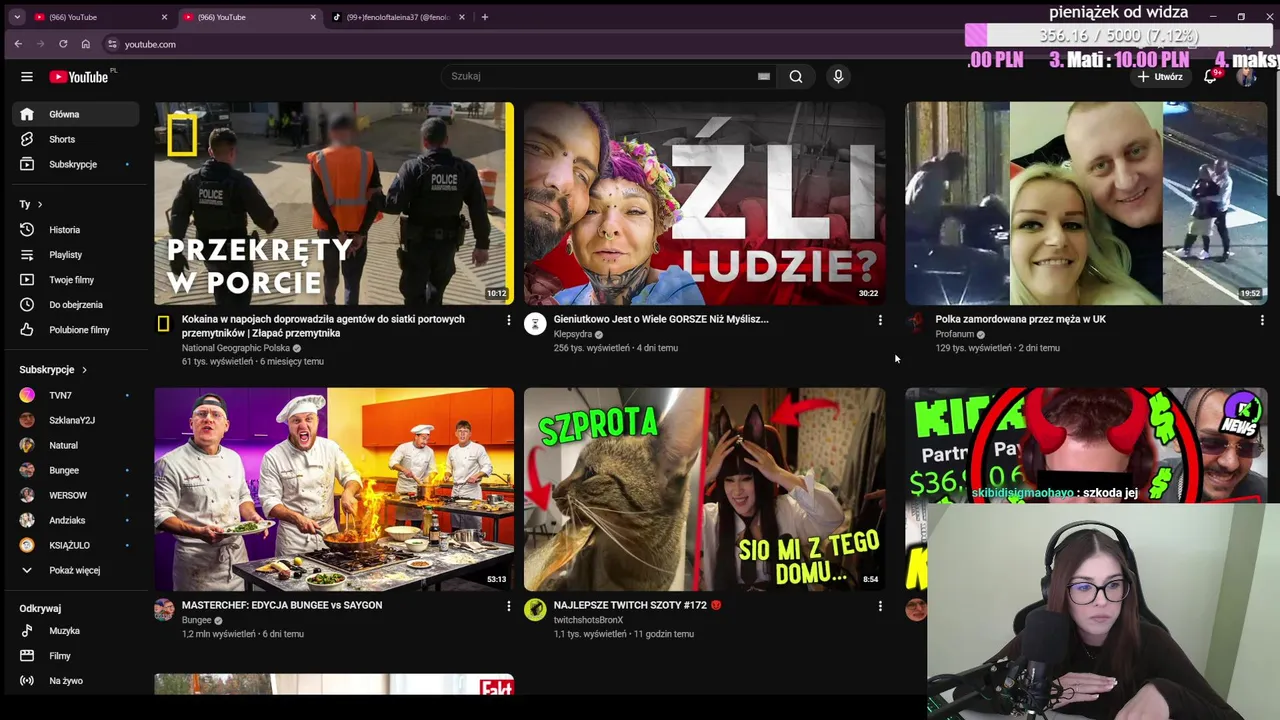1280x720 pixels.
Task: Open SzklanaY2J channel subscription
Action: pyautogui.click(x=76, y=420)
